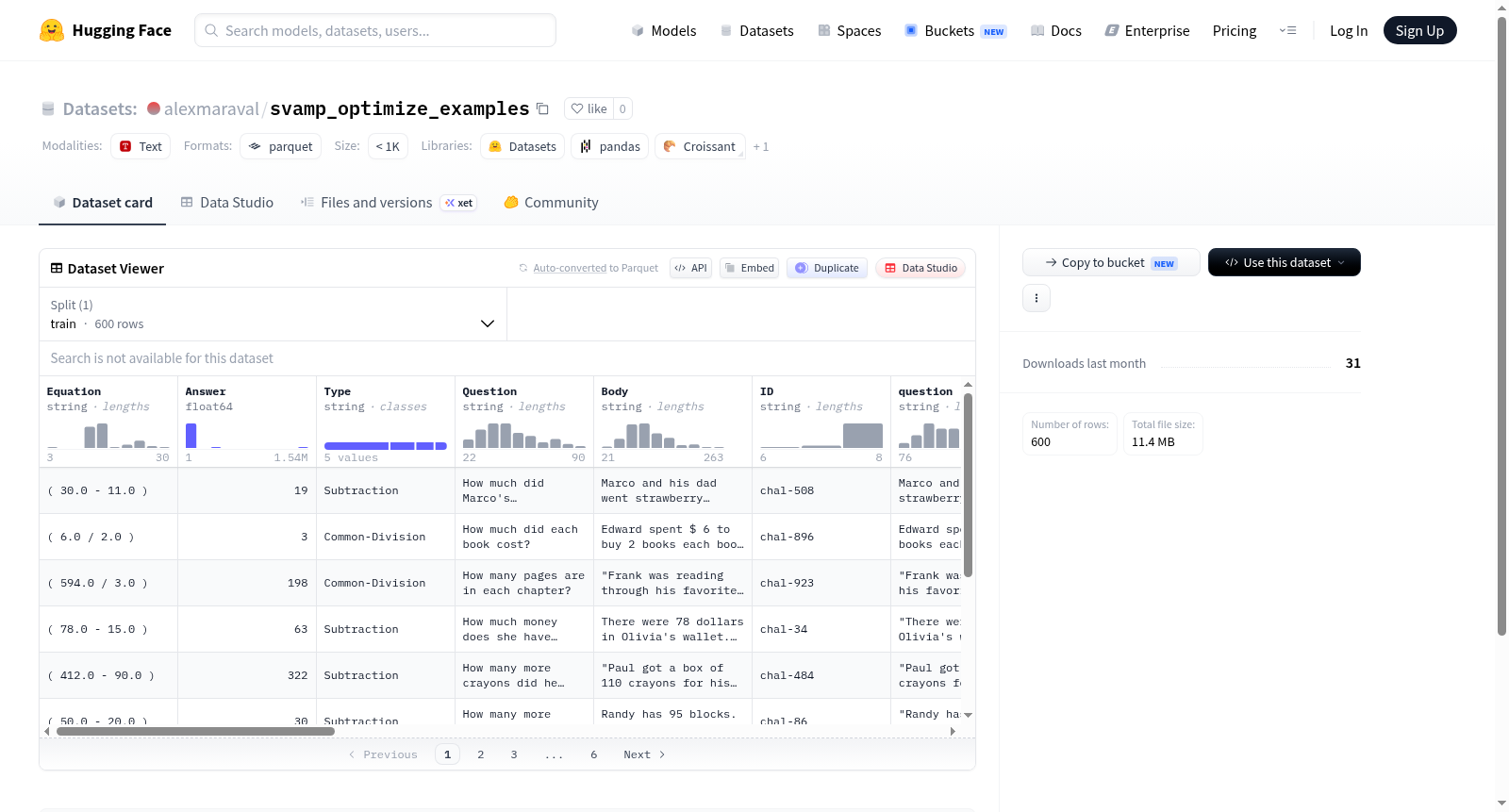
Task: Switch to the Dataset card tab
Action: click(103, 202)
